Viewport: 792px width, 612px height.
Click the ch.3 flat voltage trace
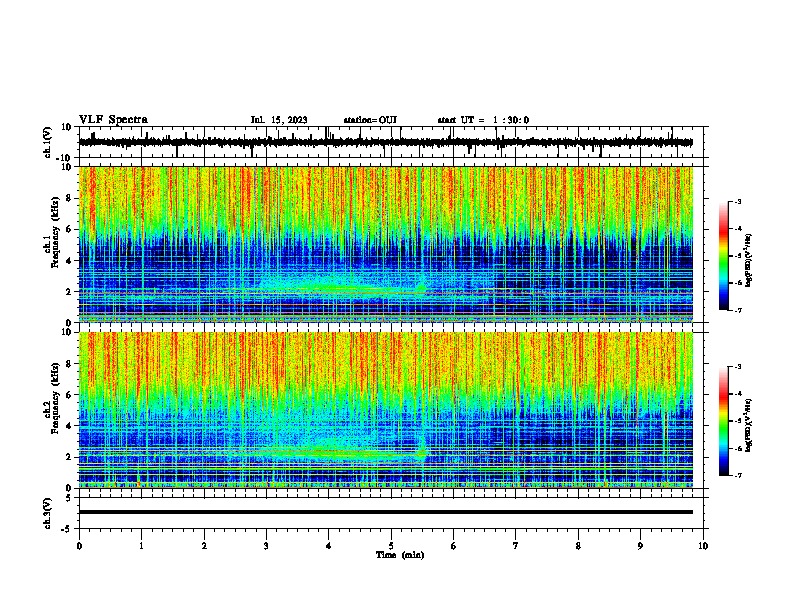pyautogui.click(x=385, y=512)
